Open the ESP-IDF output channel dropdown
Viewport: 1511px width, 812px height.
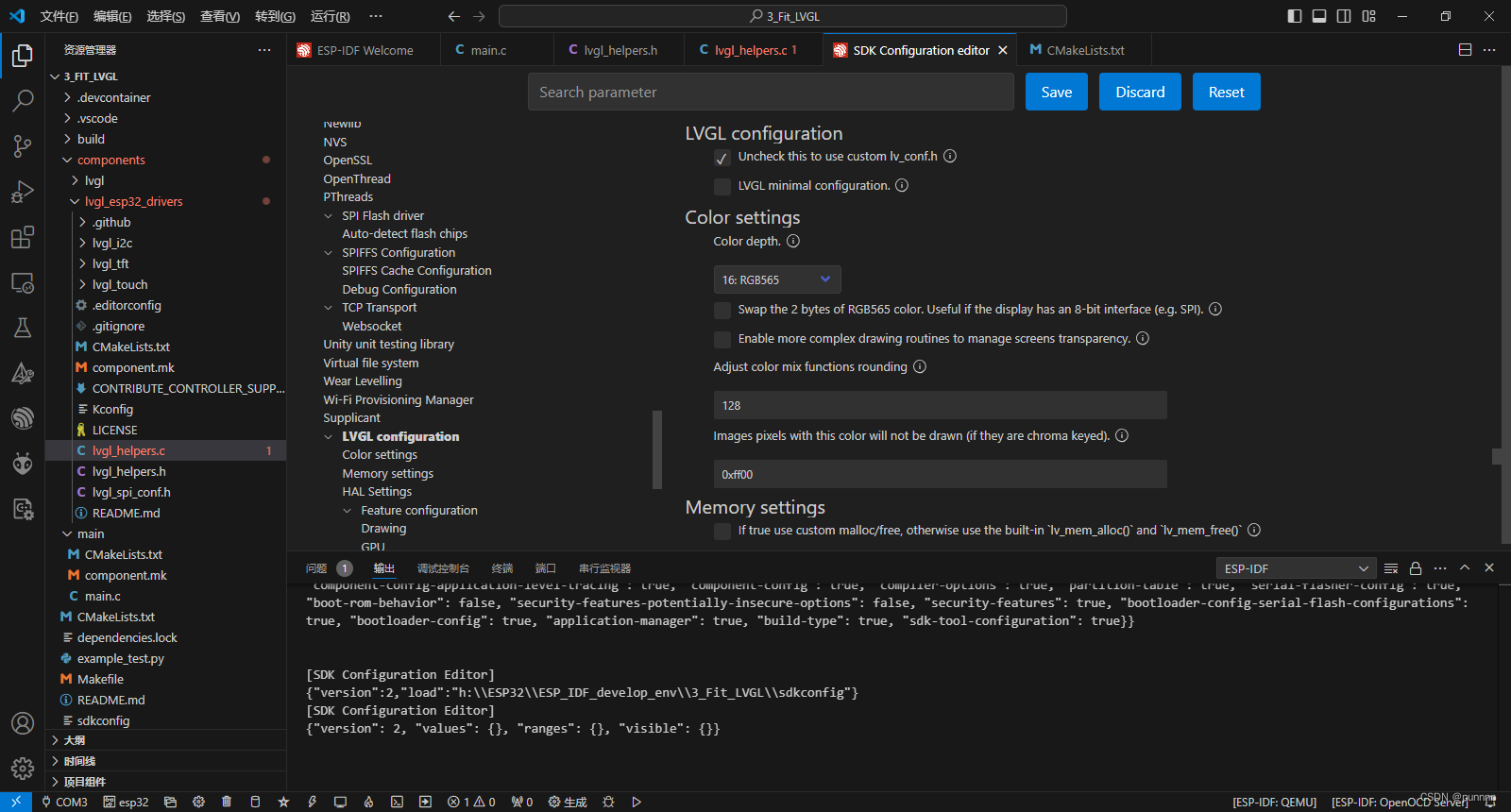point(1296,568)
